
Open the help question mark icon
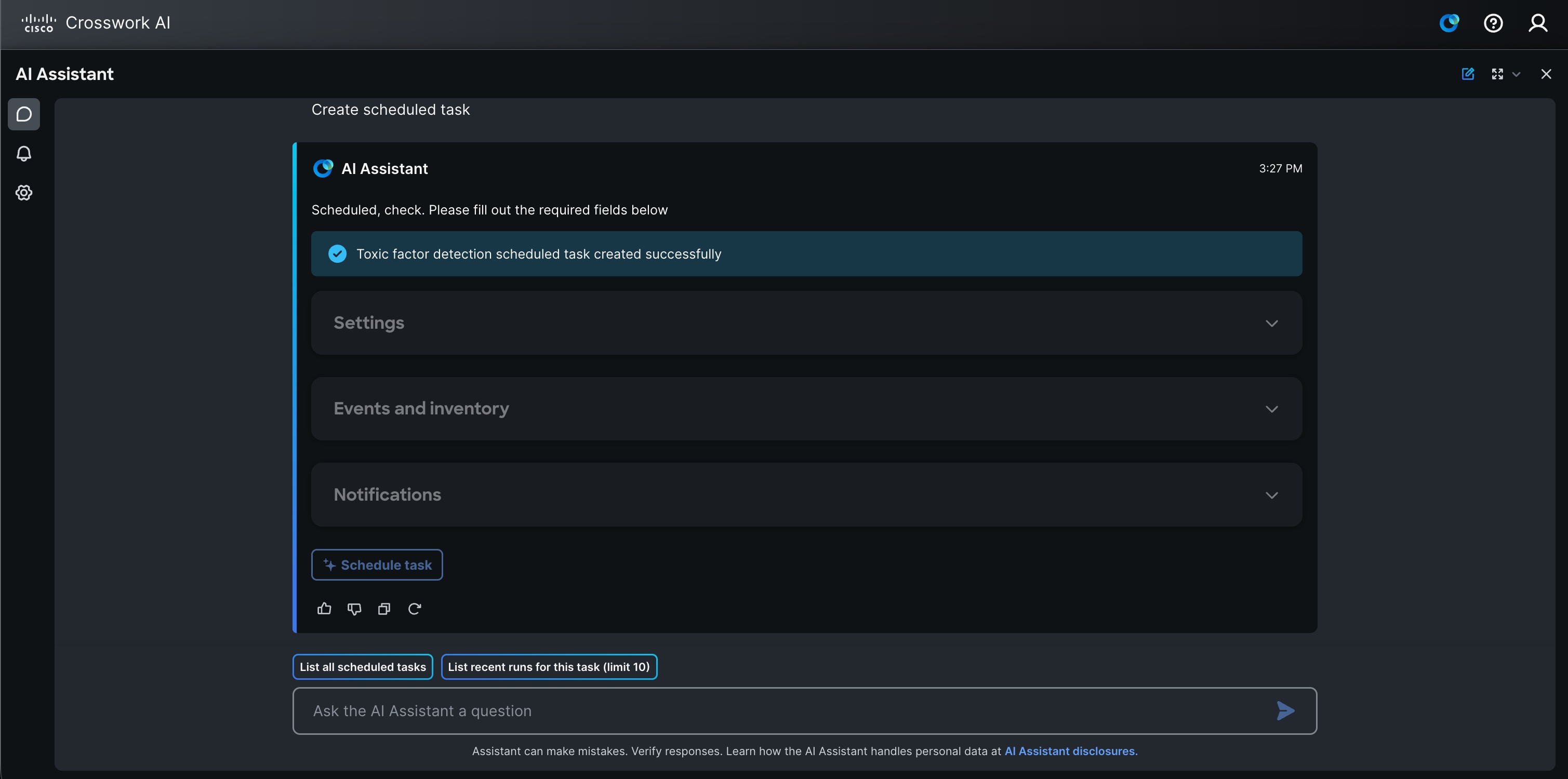click(x=1493, y=23)
